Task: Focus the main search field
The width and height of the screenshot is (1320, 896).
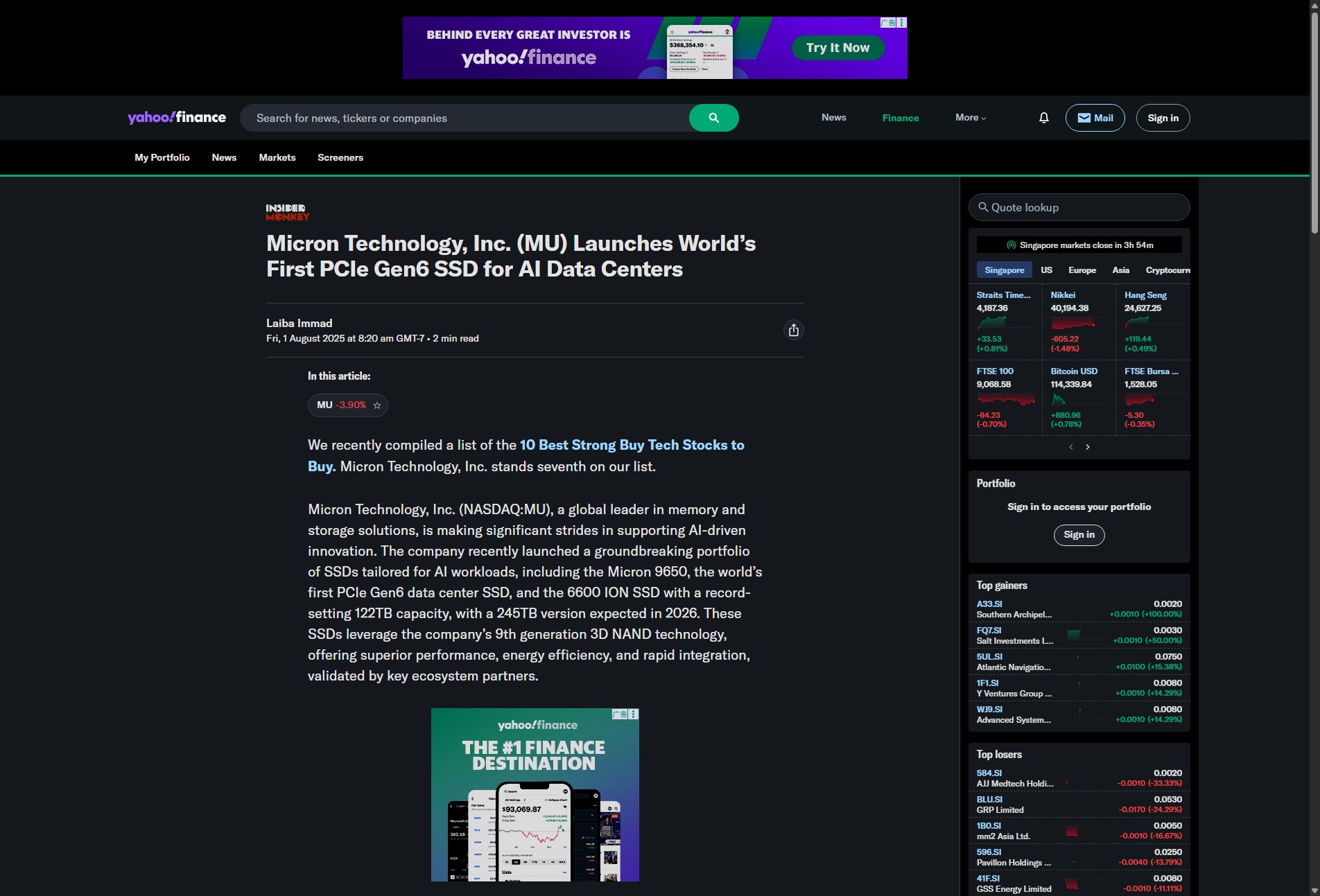Action: (464, 118)
